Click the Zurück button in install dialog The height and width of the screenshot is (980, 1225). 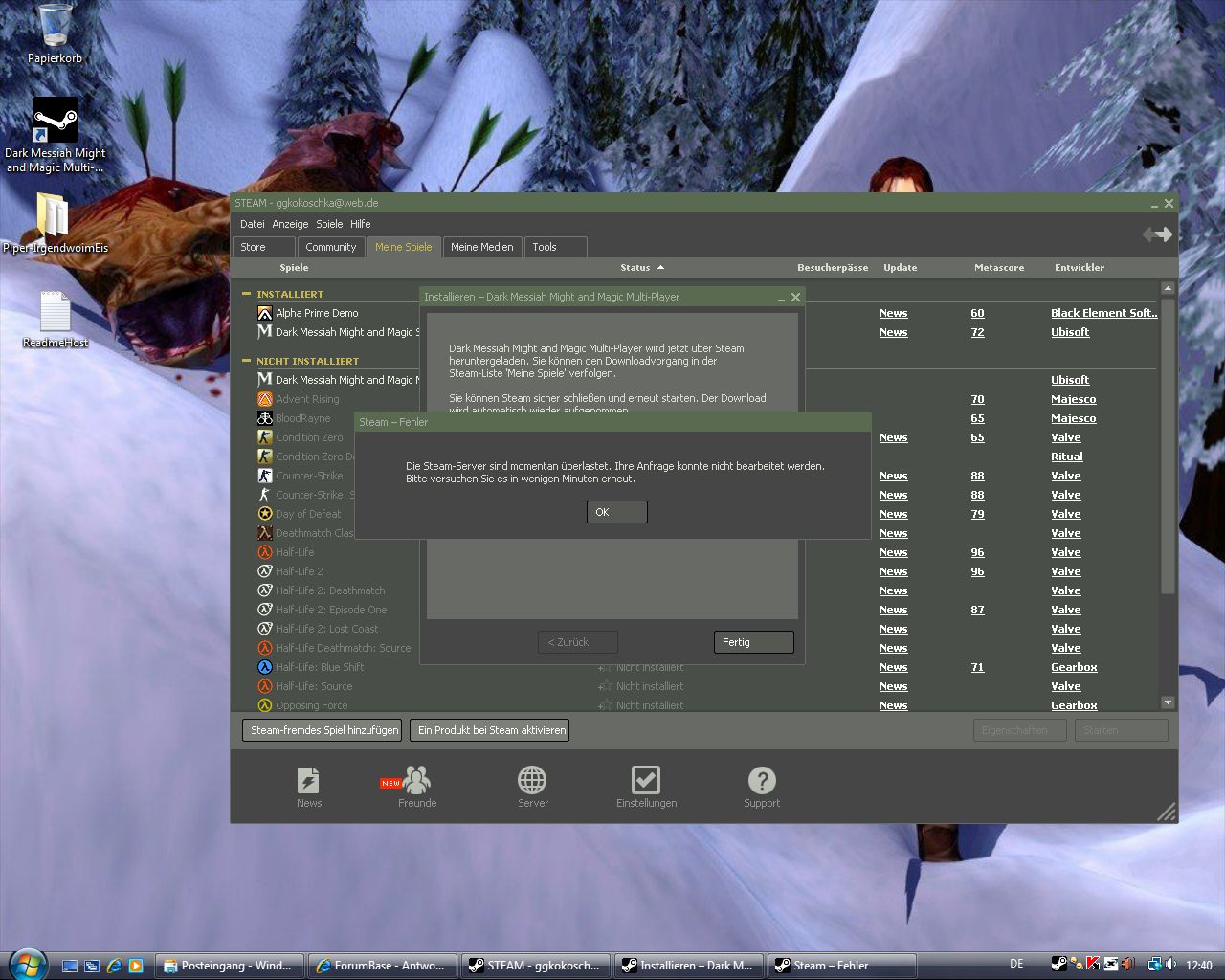577,642
